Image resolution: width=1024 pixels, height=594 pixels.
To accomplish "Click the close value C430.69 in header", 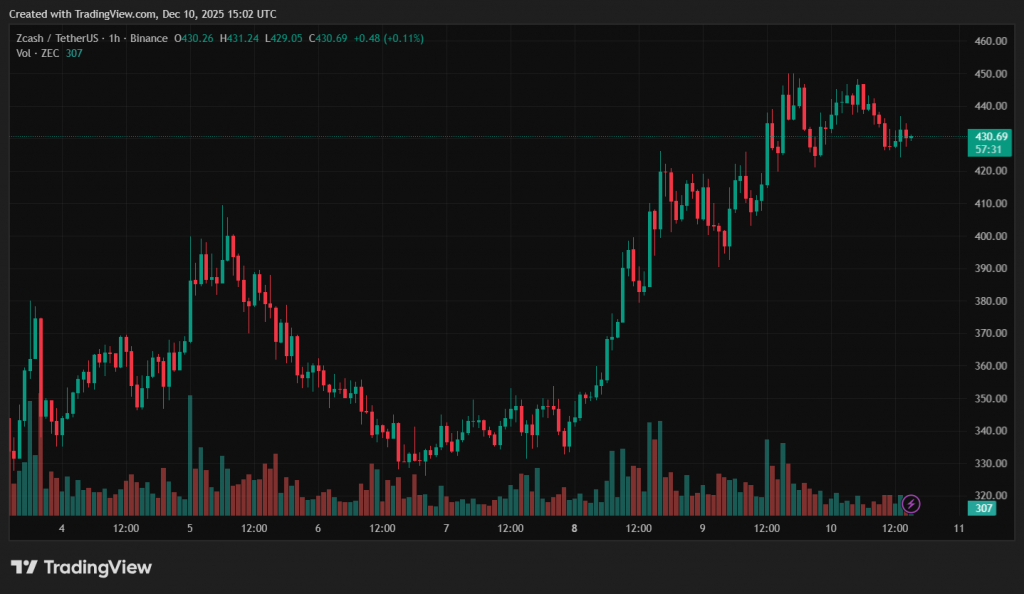I will (328, 39).
